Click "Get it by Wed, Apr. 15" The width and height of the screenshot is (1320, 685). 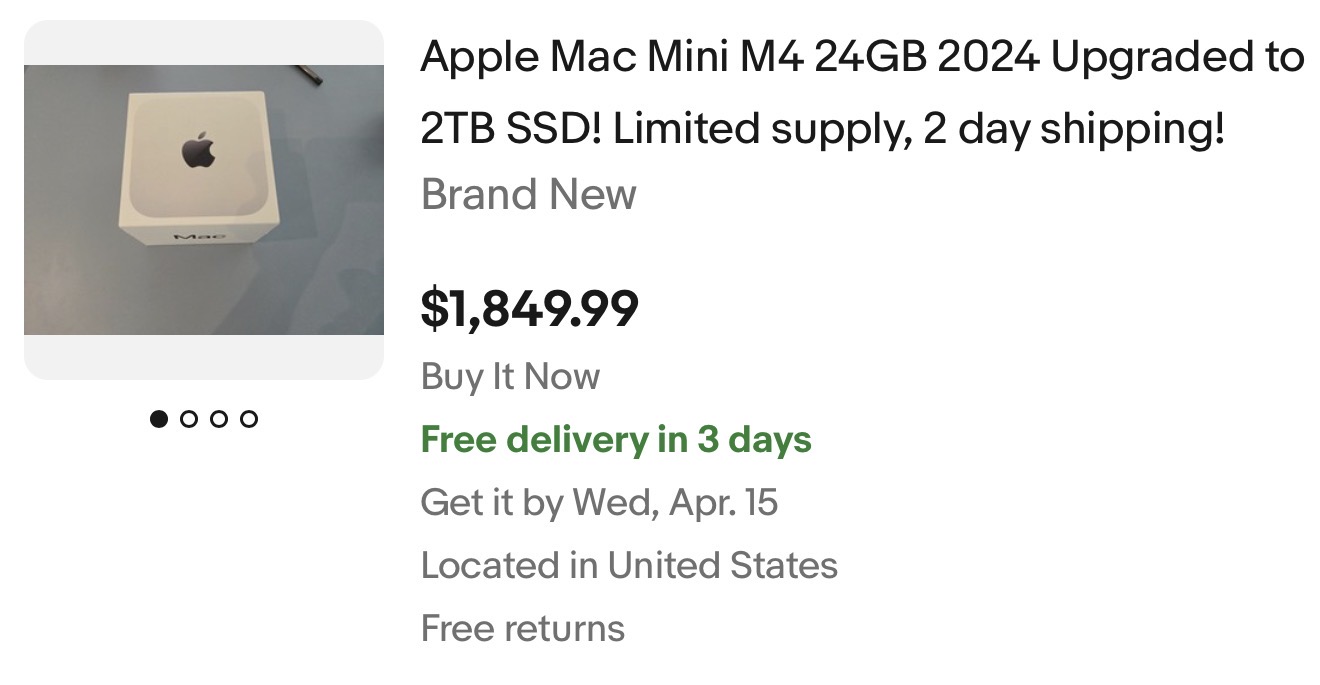599,502
